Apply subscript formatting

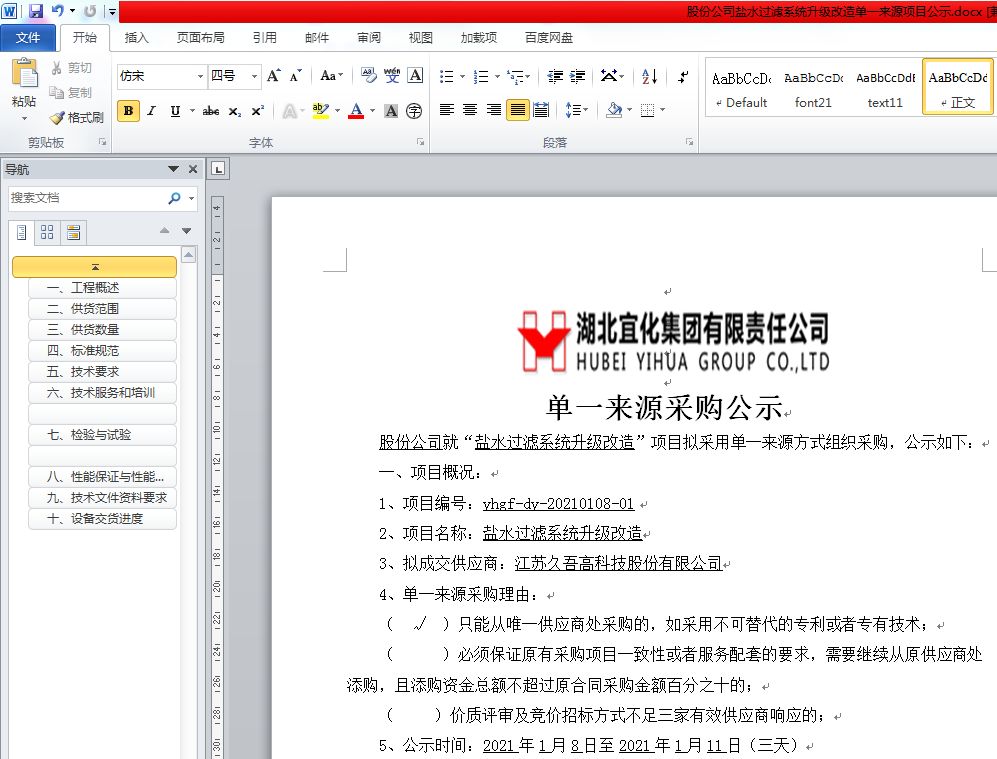tap(235, 111)
